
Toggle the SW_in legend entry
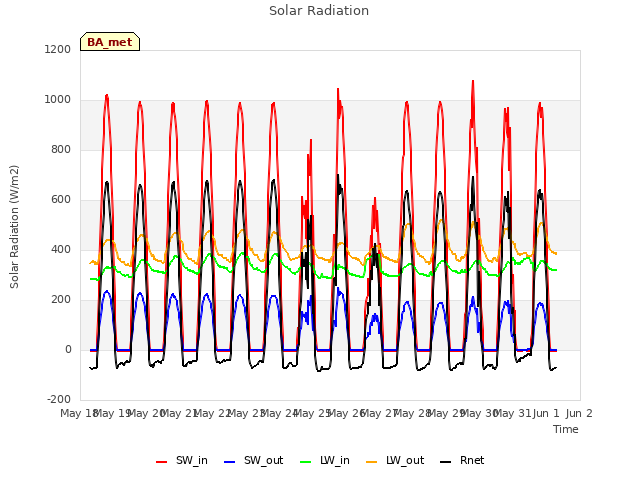[x=182, y=461]
